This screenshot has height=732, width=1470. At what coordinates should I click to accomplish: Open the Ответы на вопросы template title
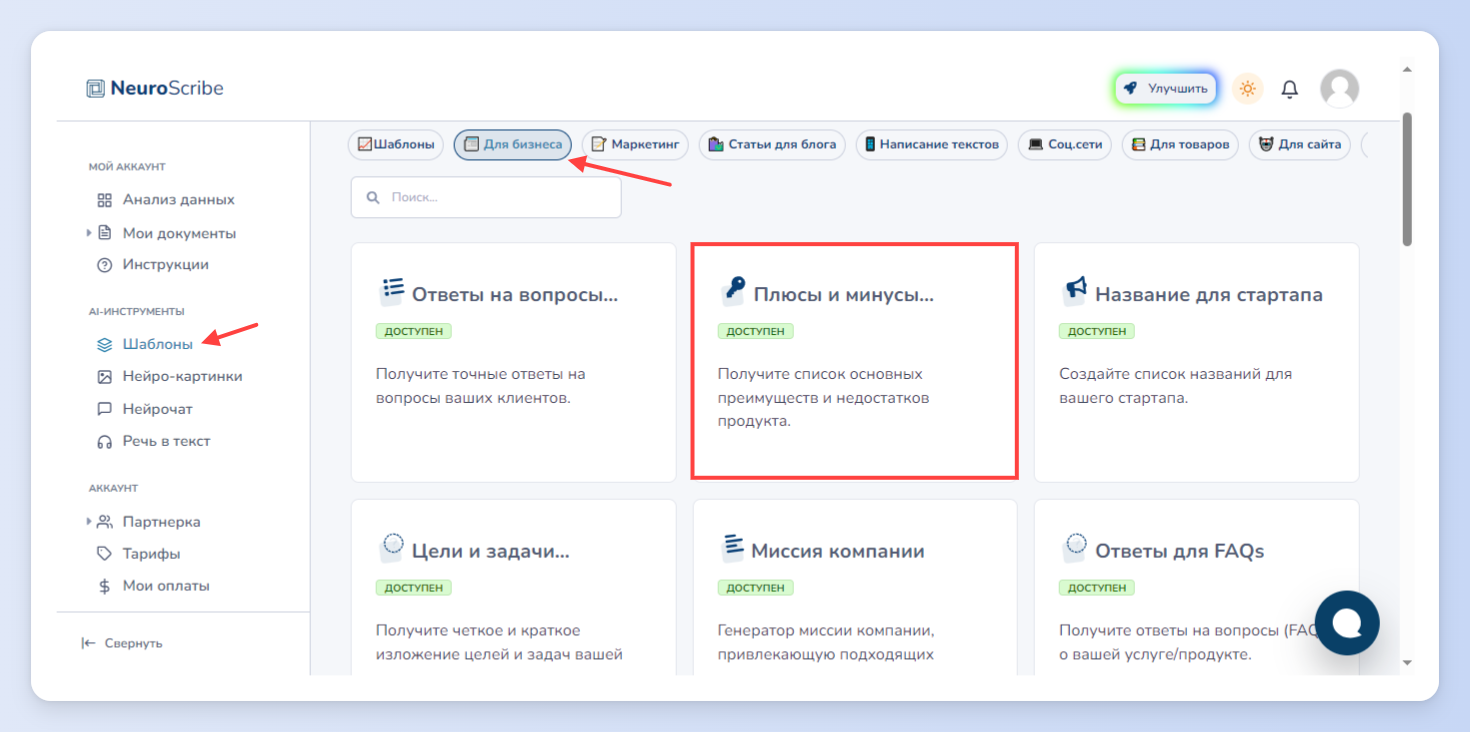click(515, 295)
